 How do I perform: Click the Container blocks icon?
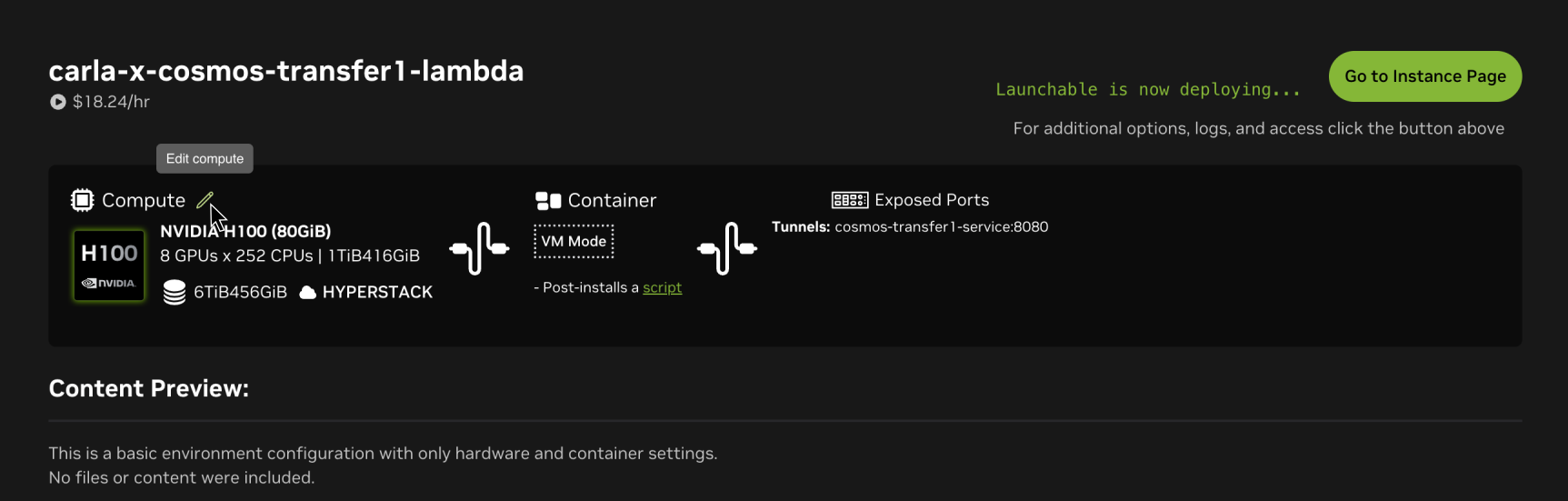coord(548,201)
